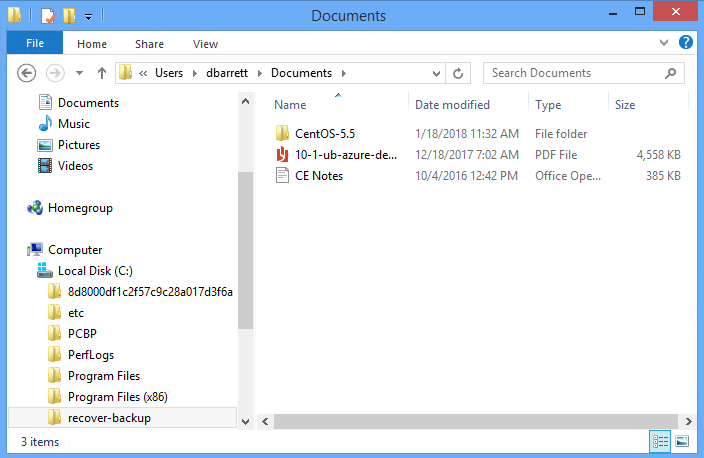Click the window system folder icon in title bar

tap(15, 15)
